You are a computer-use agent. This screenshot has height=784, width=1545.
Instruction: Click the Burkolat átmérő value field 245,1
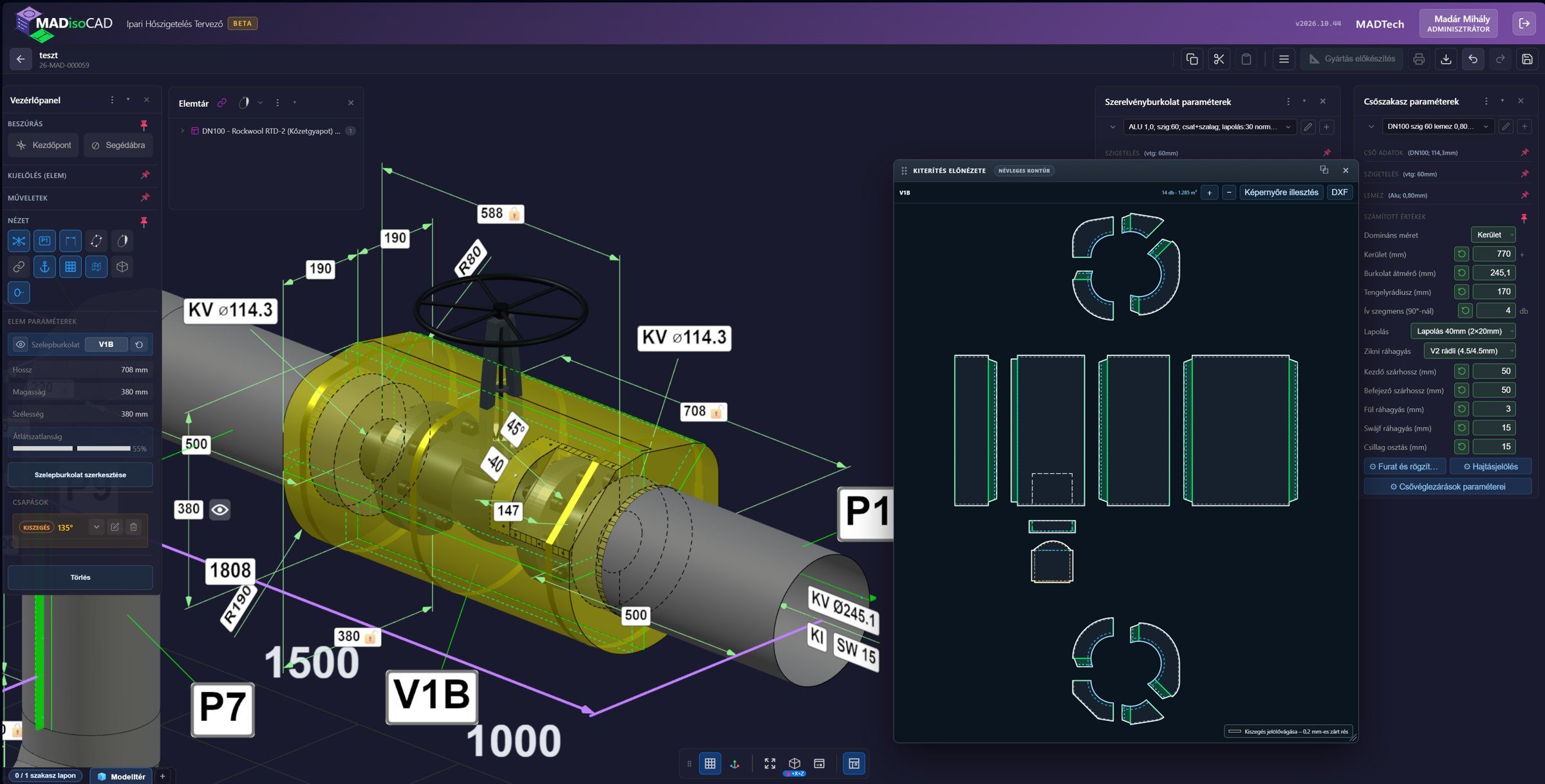[1493, 273]
